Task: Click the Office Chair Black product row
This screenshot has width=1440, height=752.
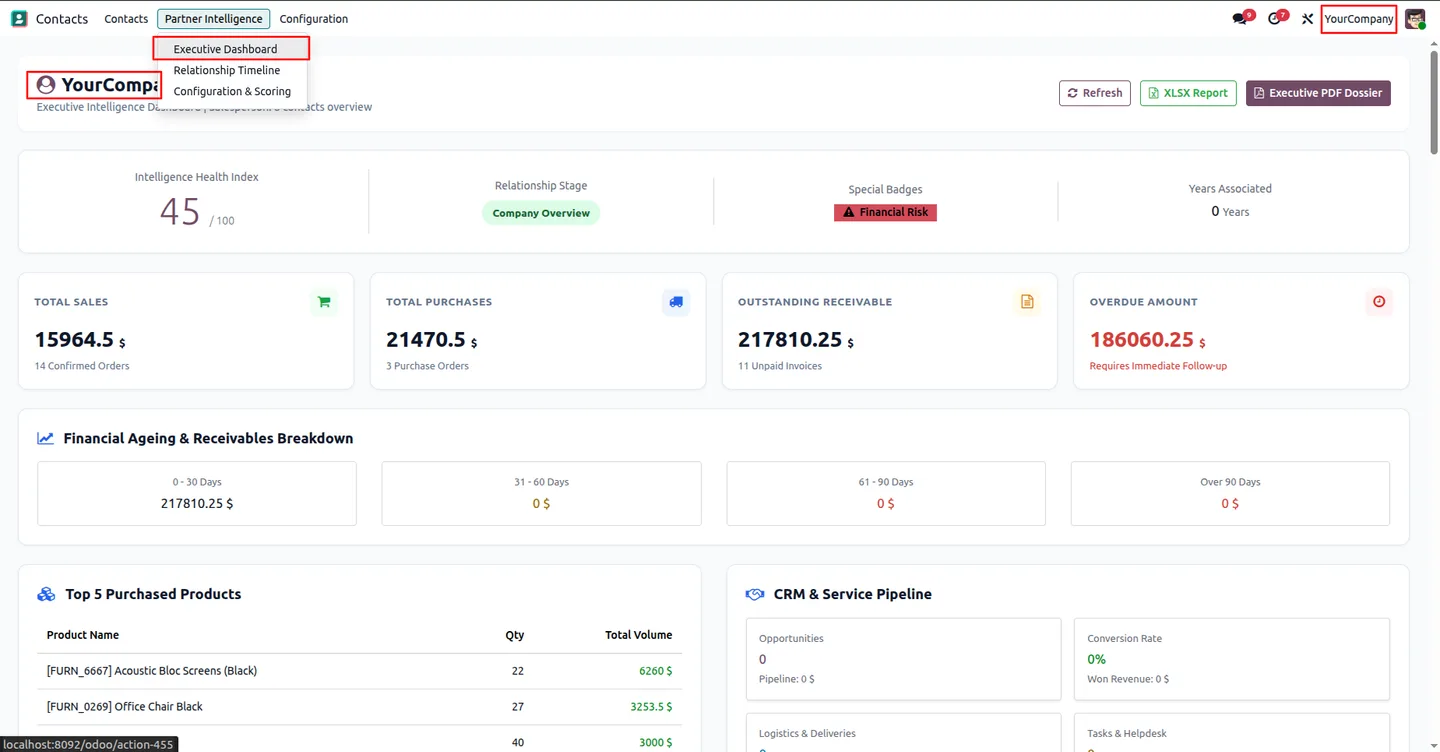Action: tap(359, 707)
